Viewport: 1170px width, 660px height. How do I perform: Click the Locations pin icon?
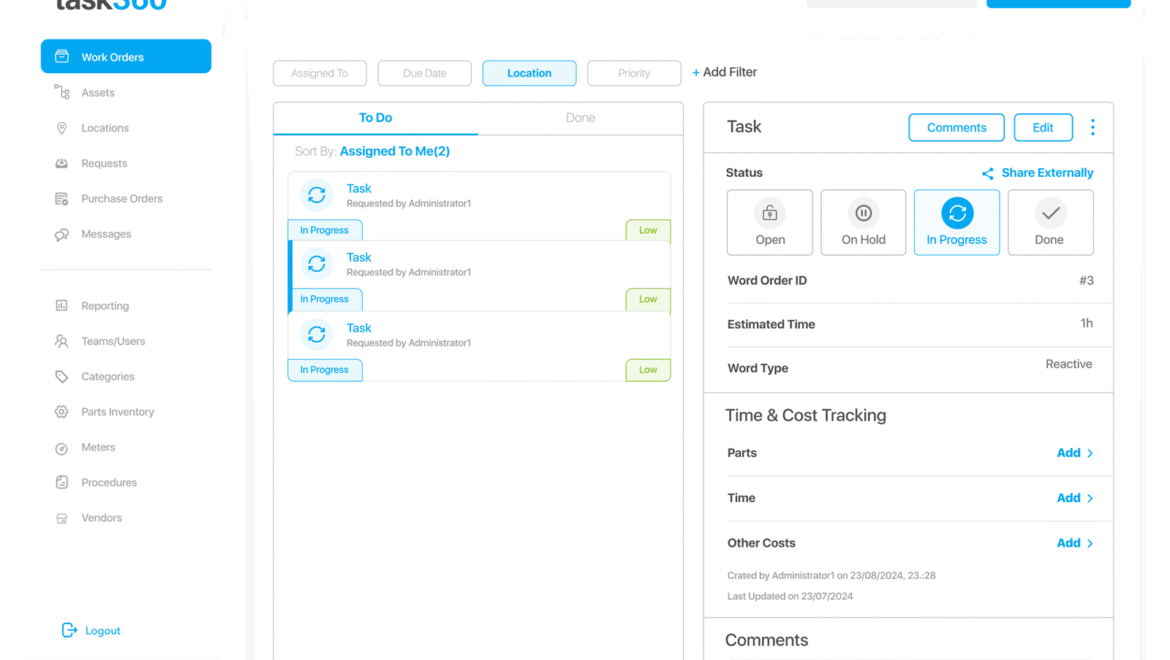[62, 128]
